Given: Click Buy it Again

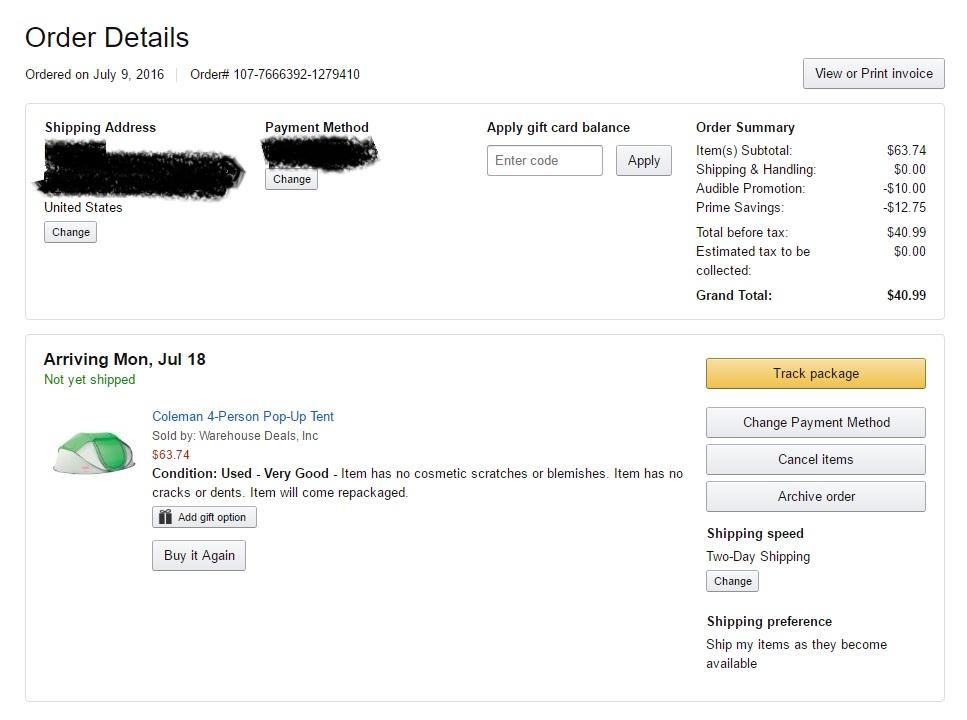Looking at the screenshot, I should point(199,556).
